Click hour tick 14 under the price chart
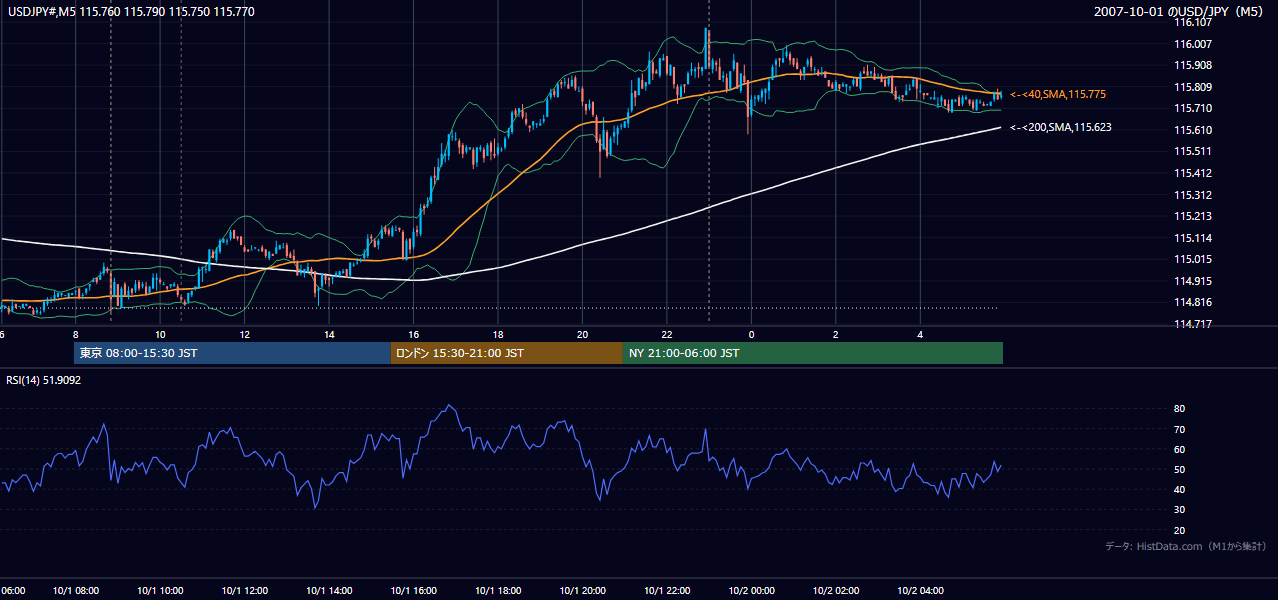The height and width of the screenshot is (600, 1278). pyautogui.click(x=329, y=334)
